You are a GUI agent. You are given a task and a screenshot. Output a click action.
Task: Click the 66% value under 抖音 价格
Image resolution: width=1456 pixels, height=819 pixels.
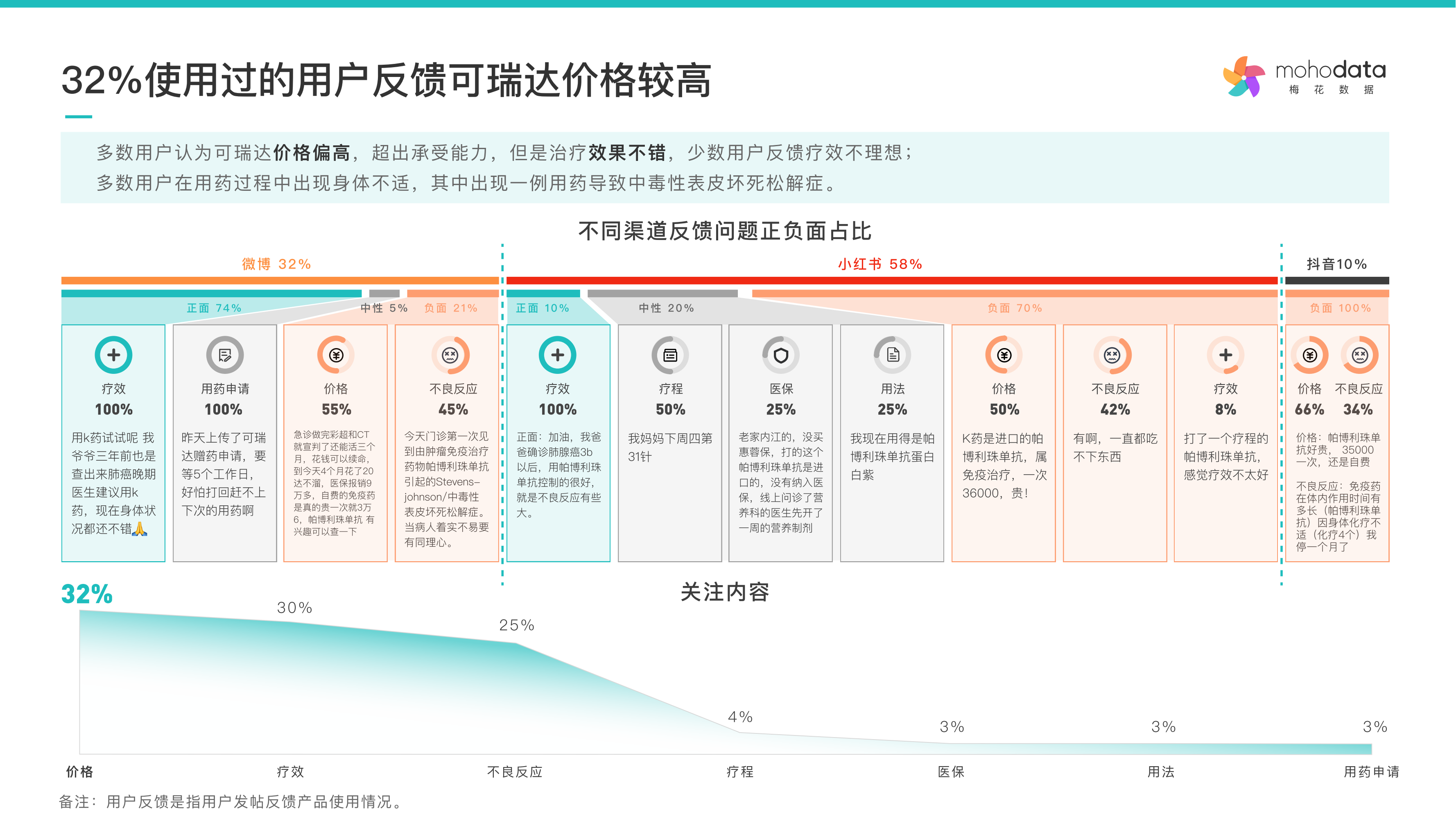pyautogui.click(x=1309, y=409)
